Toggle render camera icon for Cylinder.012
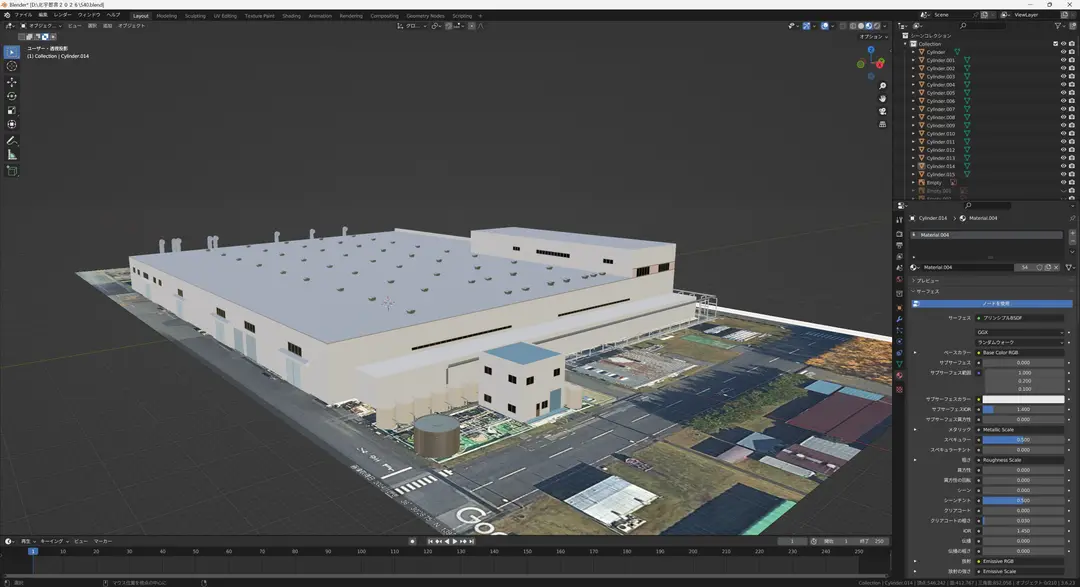The height and width of the screenshot is (587, 1080). point(1072,150)
